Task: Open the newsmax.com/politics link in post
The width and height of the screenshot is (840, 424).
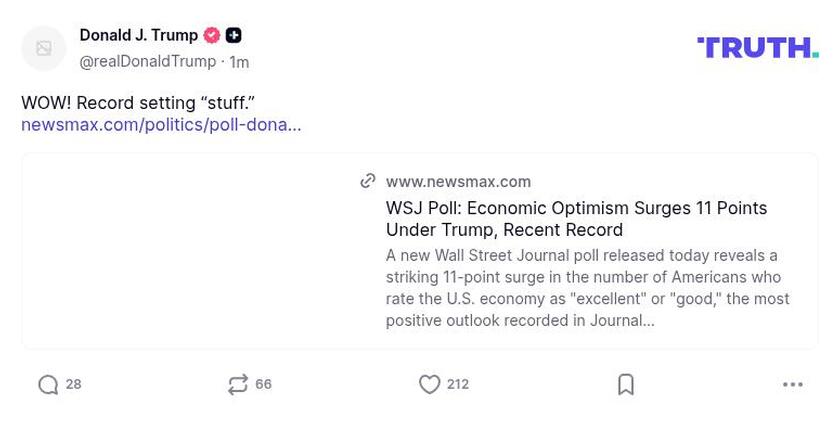Action: [x=161, y=125]
